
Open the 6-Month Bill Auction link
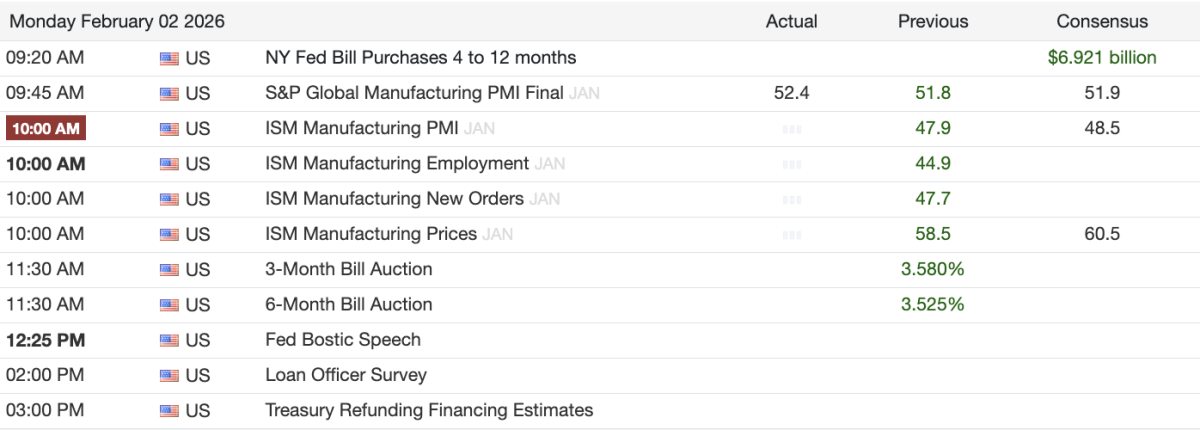(348, 304)
